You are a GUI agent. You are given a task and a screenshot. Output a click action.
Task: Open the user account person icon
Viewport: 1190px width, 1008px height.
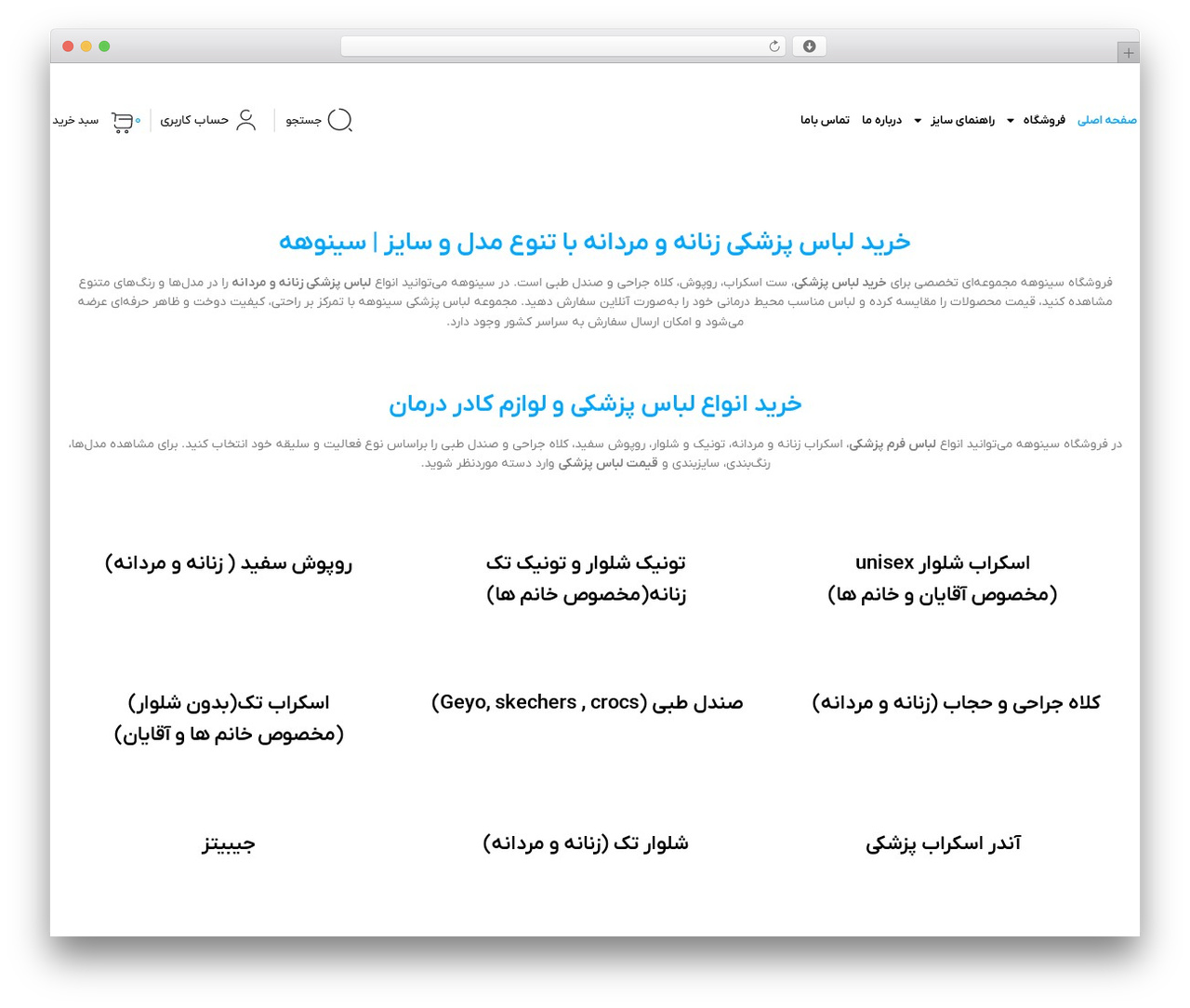click(x=245, y=120)
